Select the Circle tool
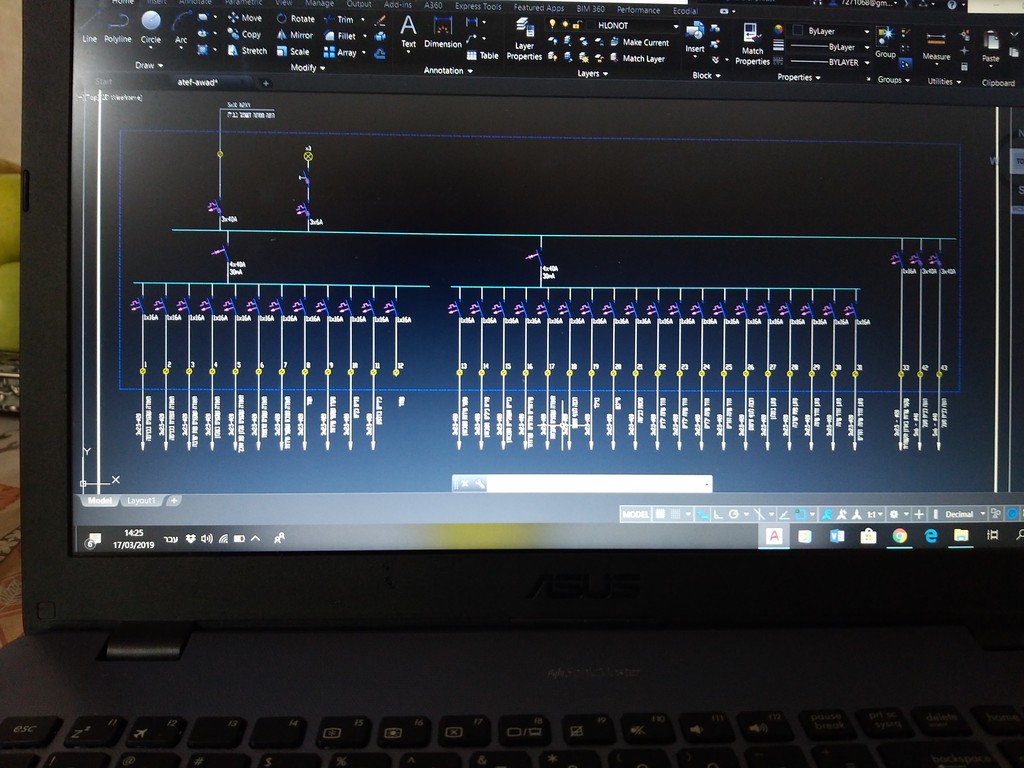Image resolution: width=1024 pixels, height=768 pixels. click(151, 29)
